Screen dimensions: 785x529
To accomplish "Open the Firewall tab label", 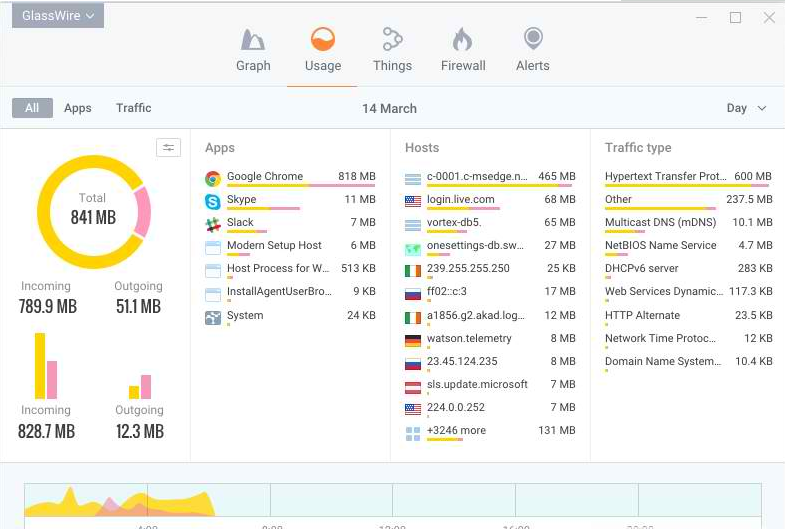I will pos(463,66).
